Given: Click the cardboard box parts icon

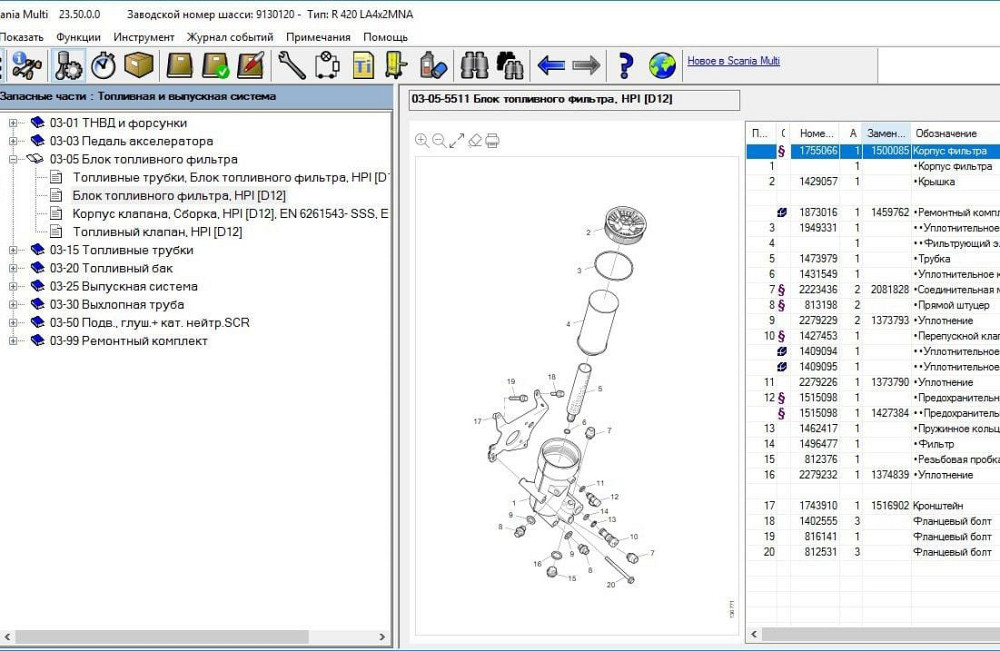Looking at the screenshot, I should tap(139, 66).
